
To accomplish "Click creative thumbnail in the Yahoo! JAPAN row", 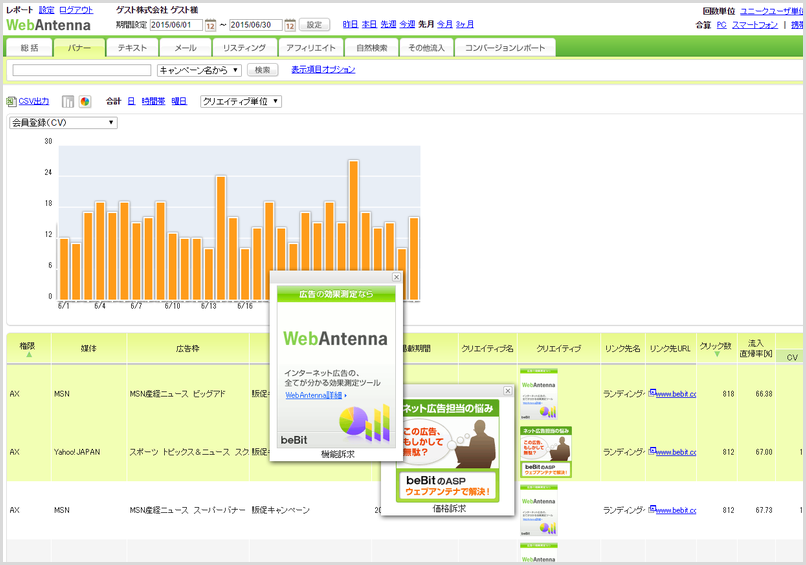I will (x=546, y=452).
